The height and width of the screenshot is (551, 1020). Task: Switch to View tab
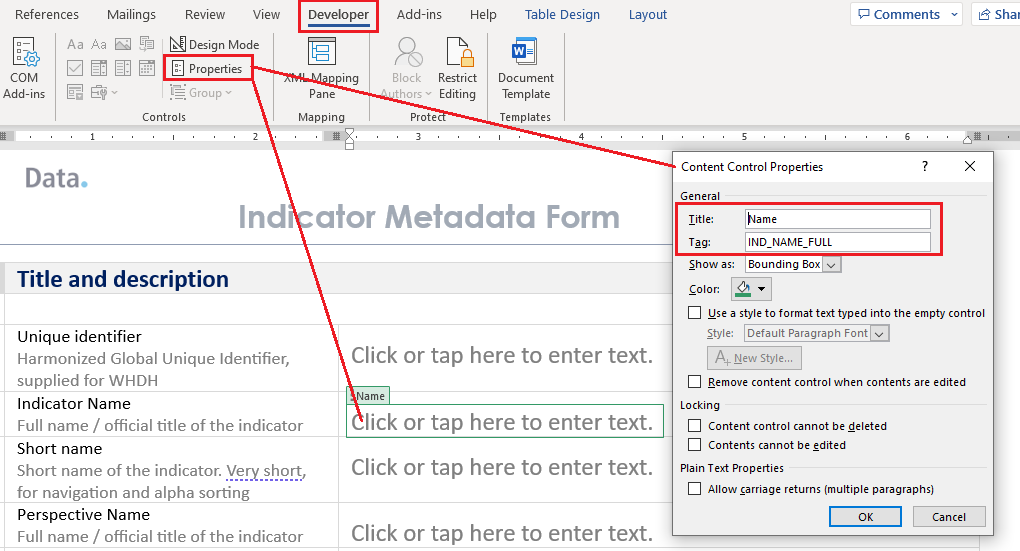[x=266, y=14]
